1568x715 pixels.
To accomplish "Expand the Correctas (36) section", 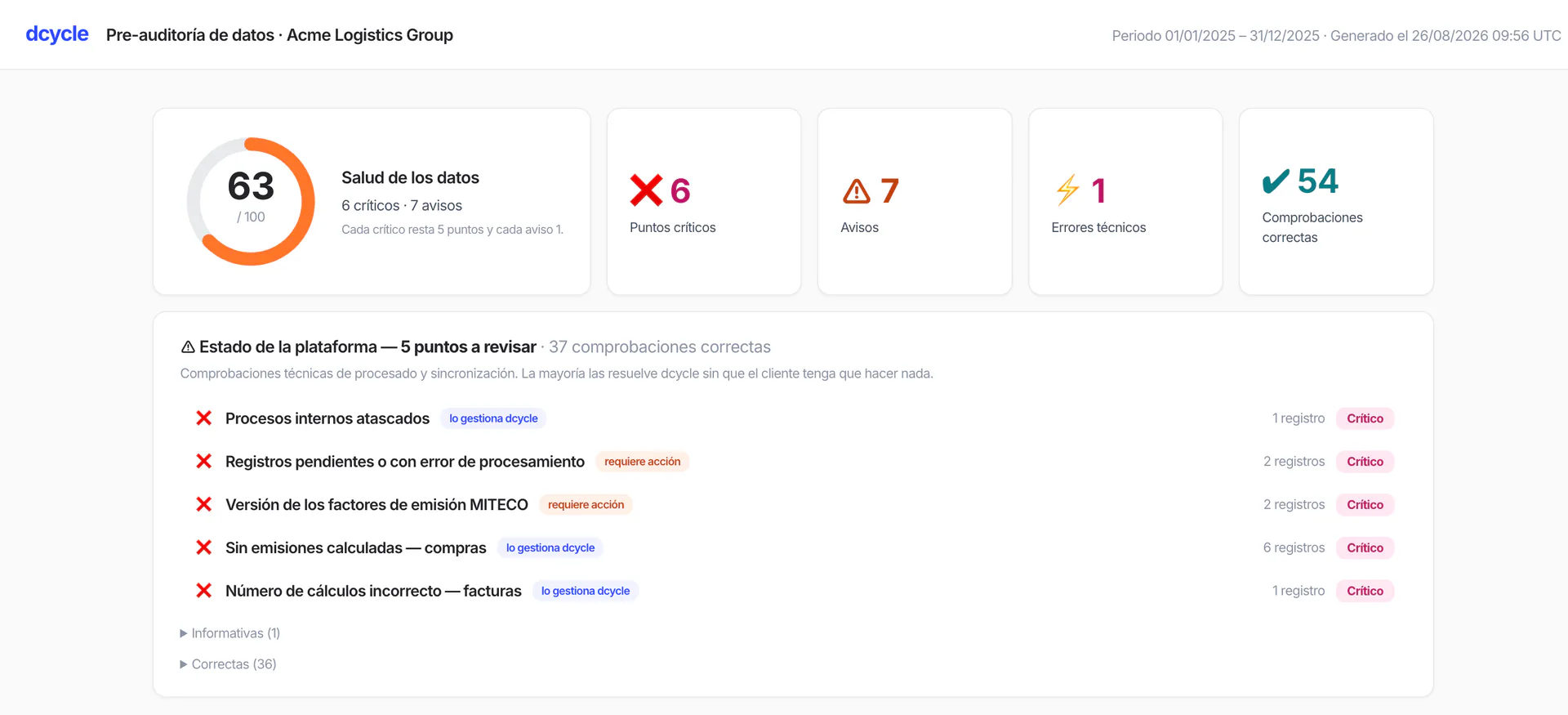I will point(229,664).
